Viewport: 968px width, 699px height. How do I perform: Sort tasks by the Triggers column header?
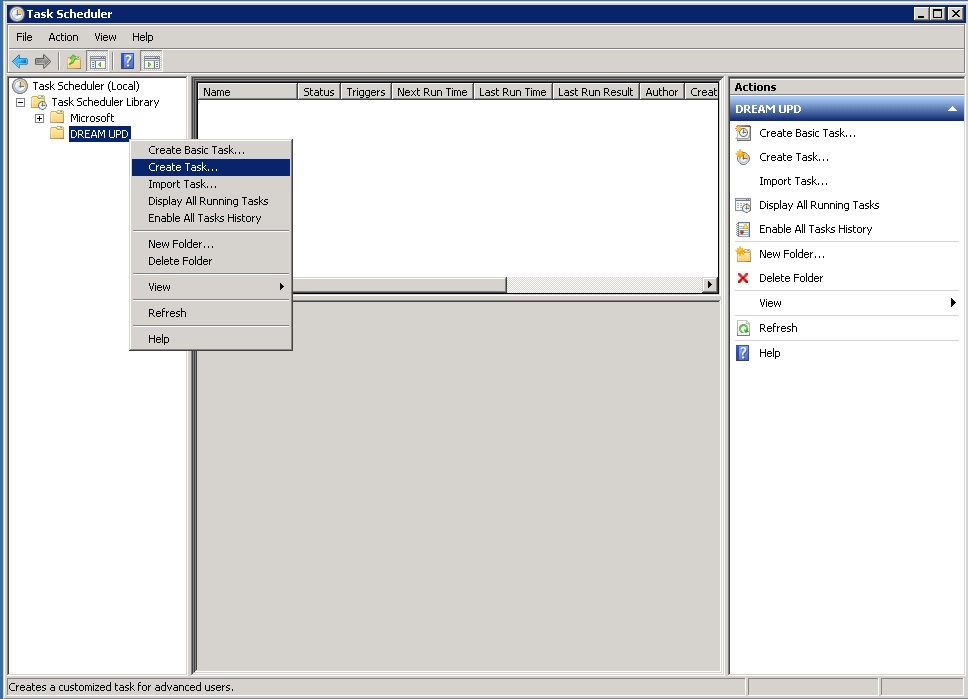365,91
